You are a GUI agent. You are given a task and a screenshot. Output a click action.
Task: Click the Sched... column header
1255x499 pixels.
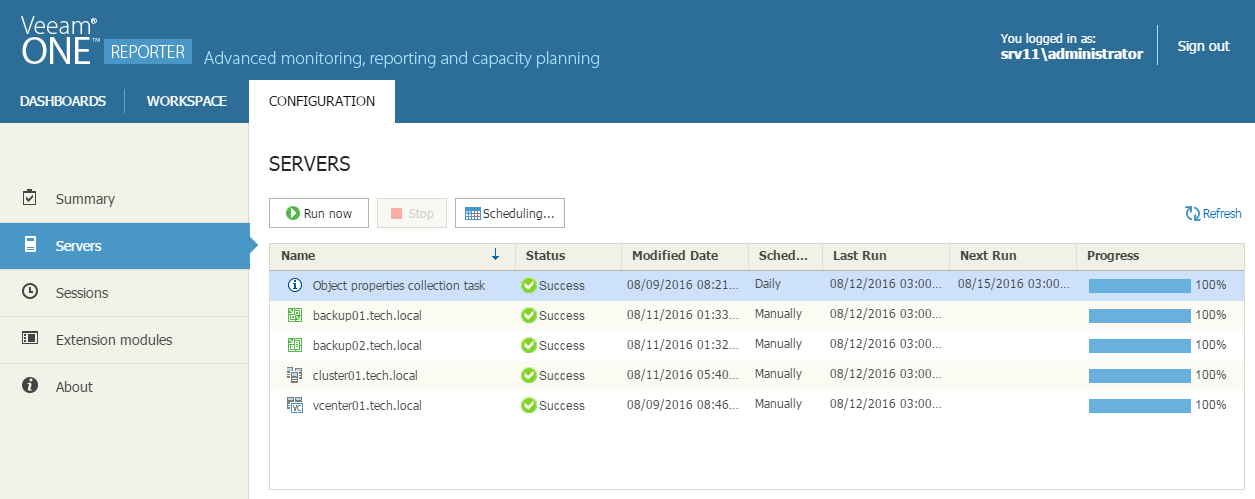pos(786,255)
